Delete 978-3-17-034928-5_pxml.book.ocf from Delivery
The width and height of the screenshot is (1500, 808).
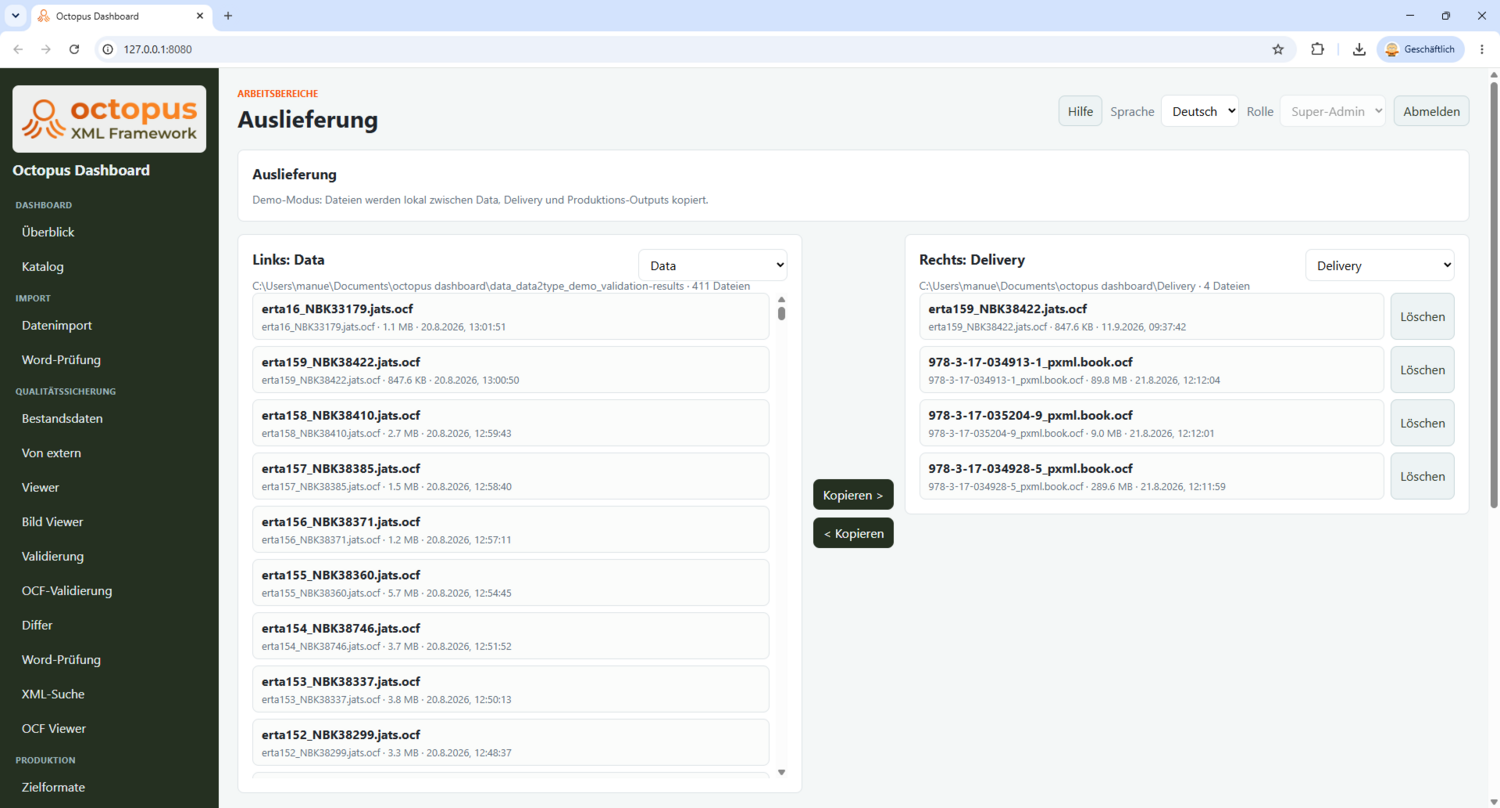click(x=1422, y=476)
